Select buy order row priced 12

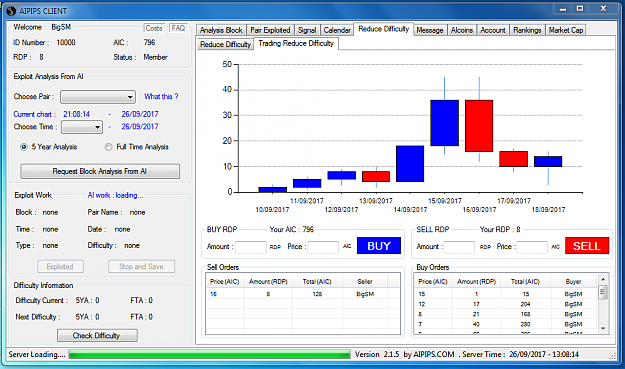coord(506,304)
